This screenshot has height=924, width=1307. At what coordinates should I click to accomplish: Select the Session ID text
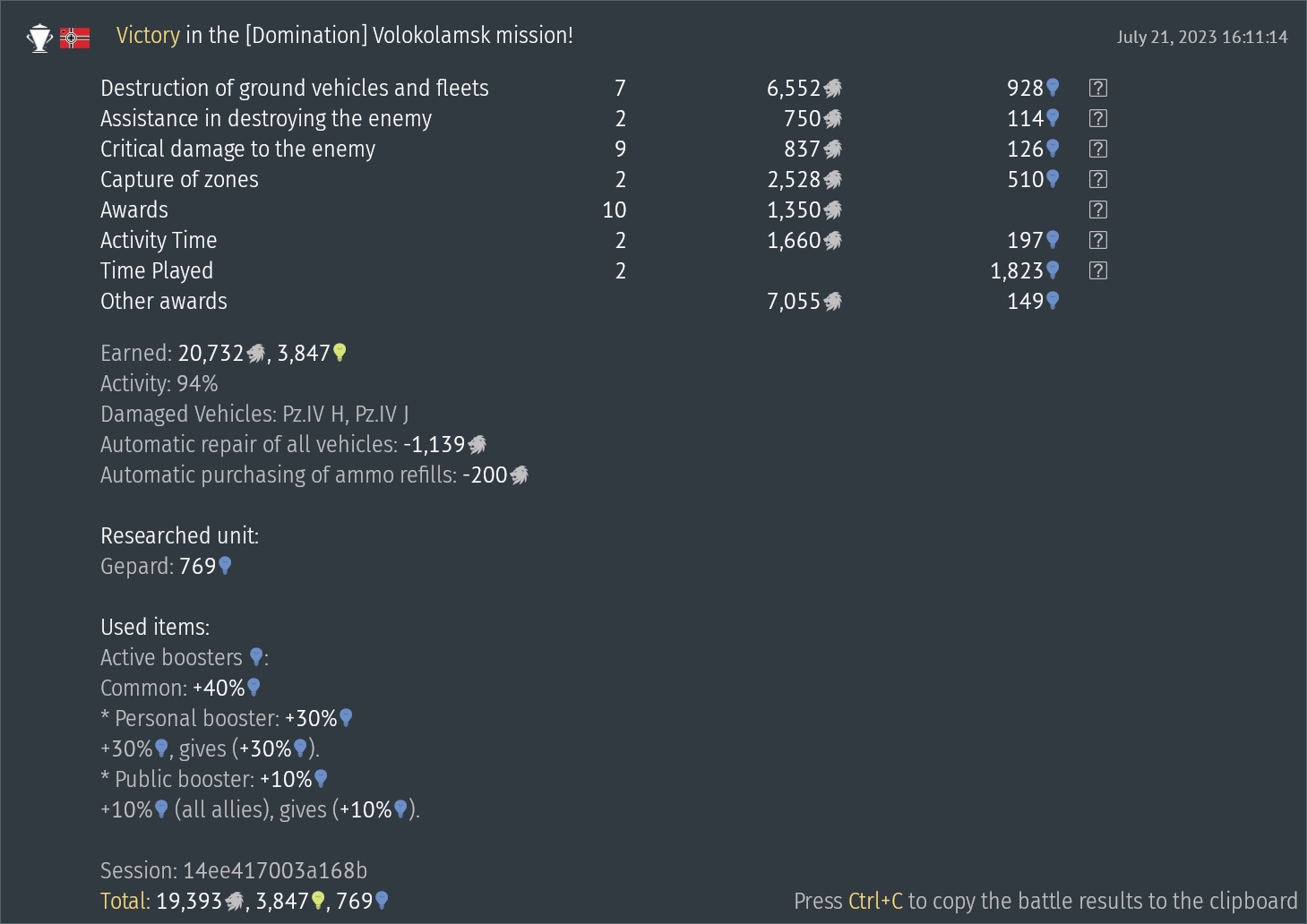[234, 870]
